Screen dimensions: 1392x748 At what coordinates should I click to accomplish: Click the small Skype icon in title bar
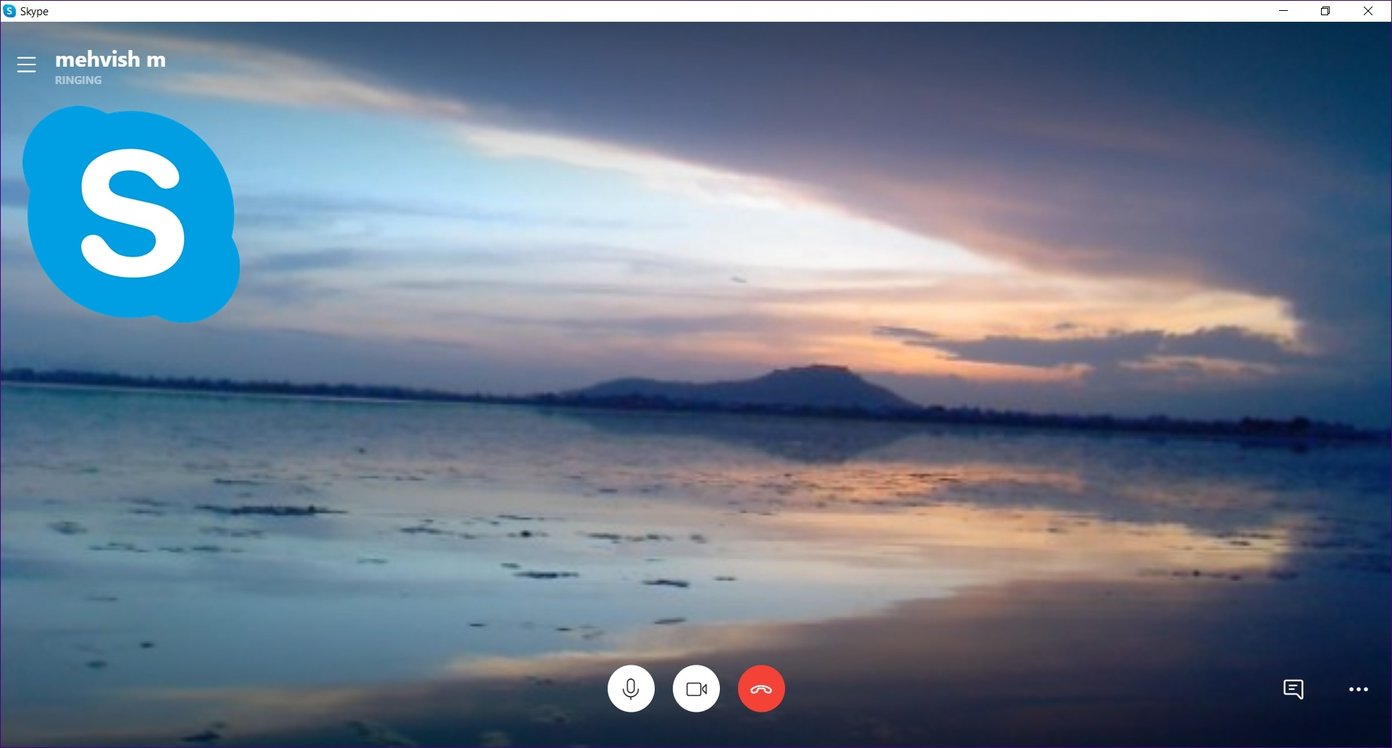[x=10, y=11]
